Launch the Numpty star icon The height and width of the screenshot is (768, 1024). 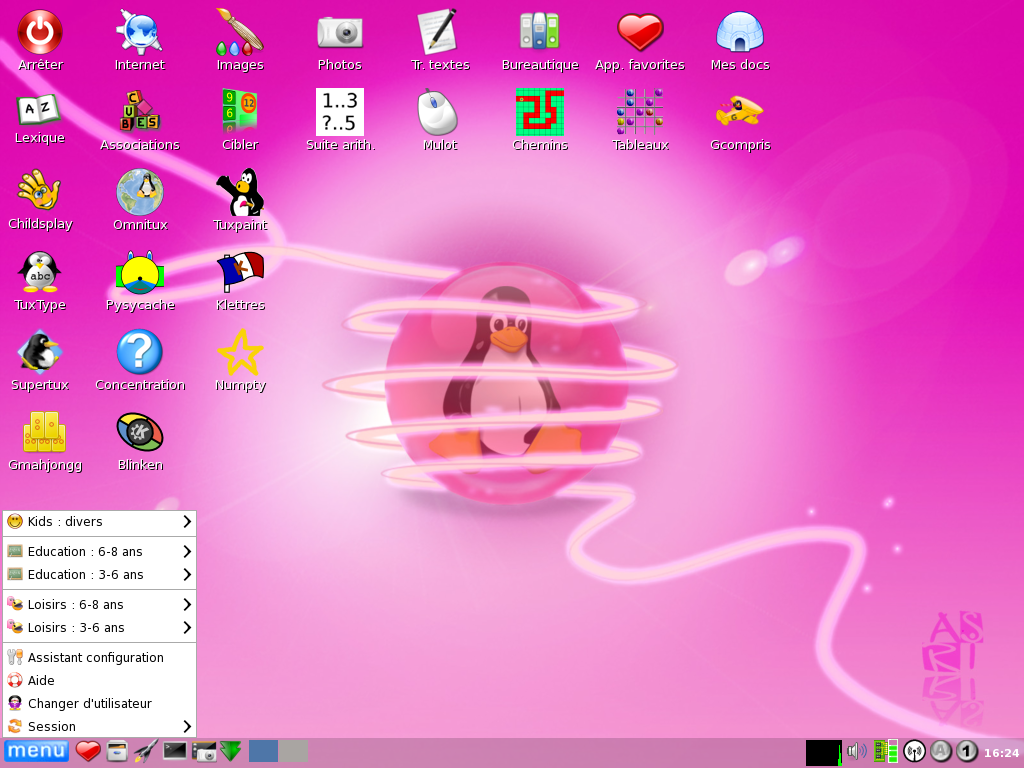click(x=240, y=352)
